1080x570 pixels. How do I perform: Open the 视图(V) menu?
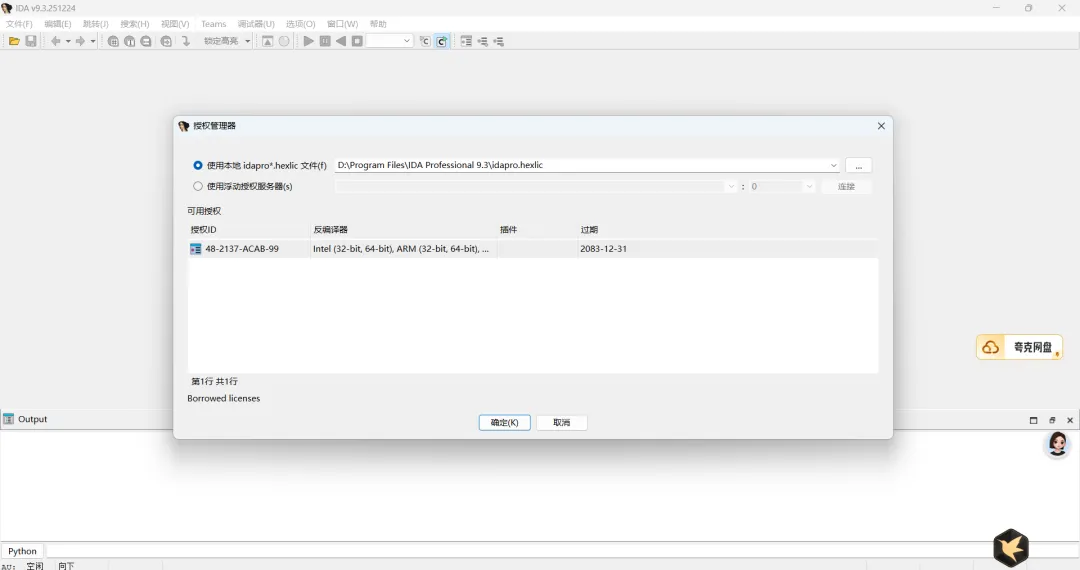(175, 24)
